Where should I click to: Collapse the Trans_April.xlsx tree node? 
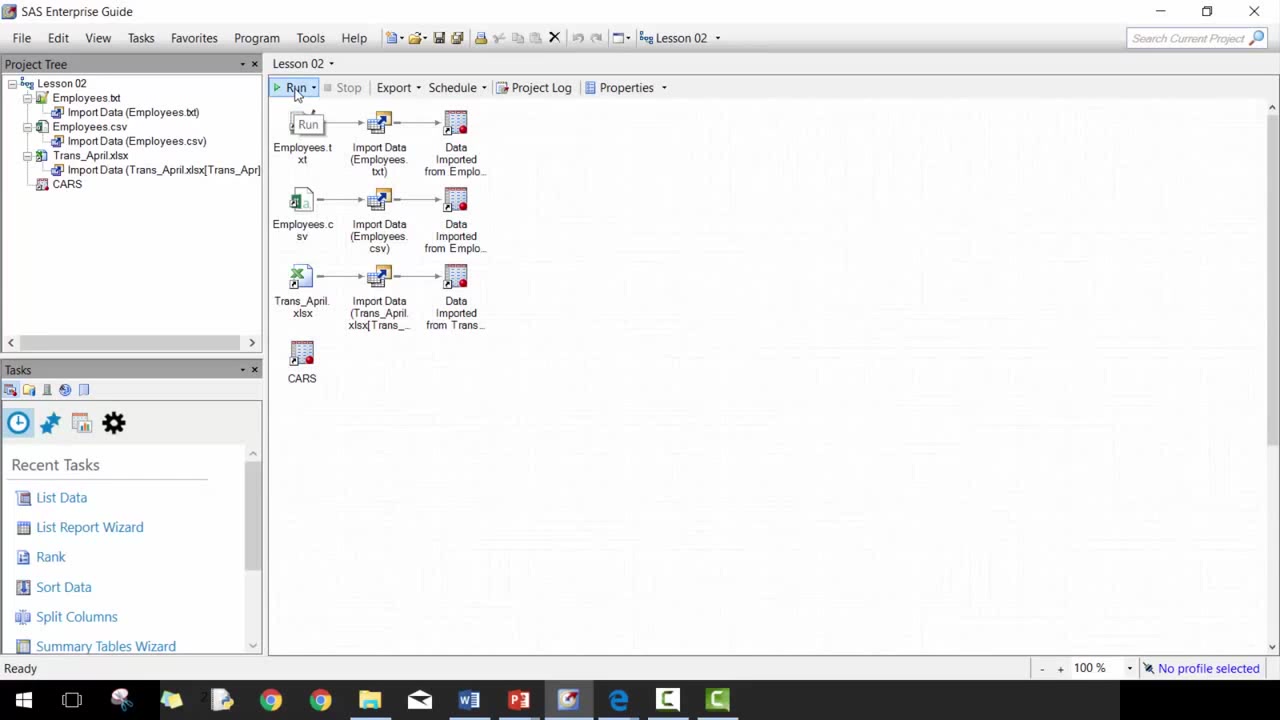27,156
